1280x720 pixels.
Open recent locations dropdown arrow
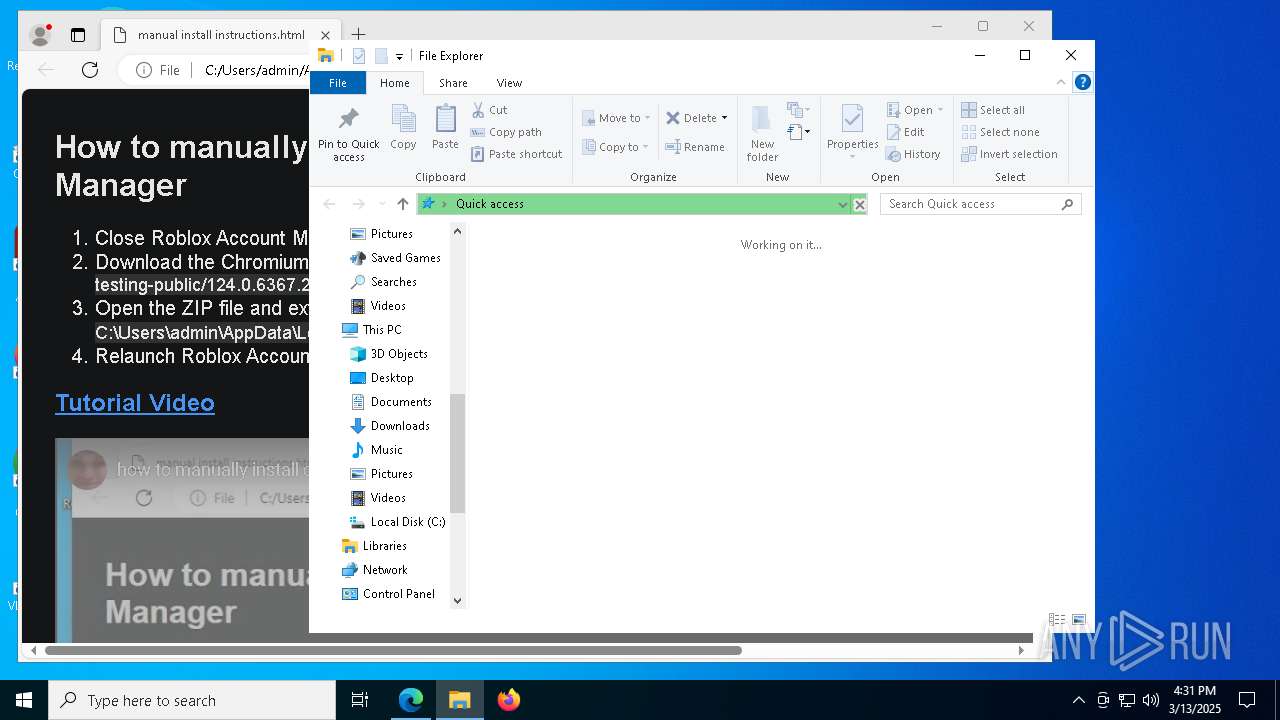tap(381, 204)
